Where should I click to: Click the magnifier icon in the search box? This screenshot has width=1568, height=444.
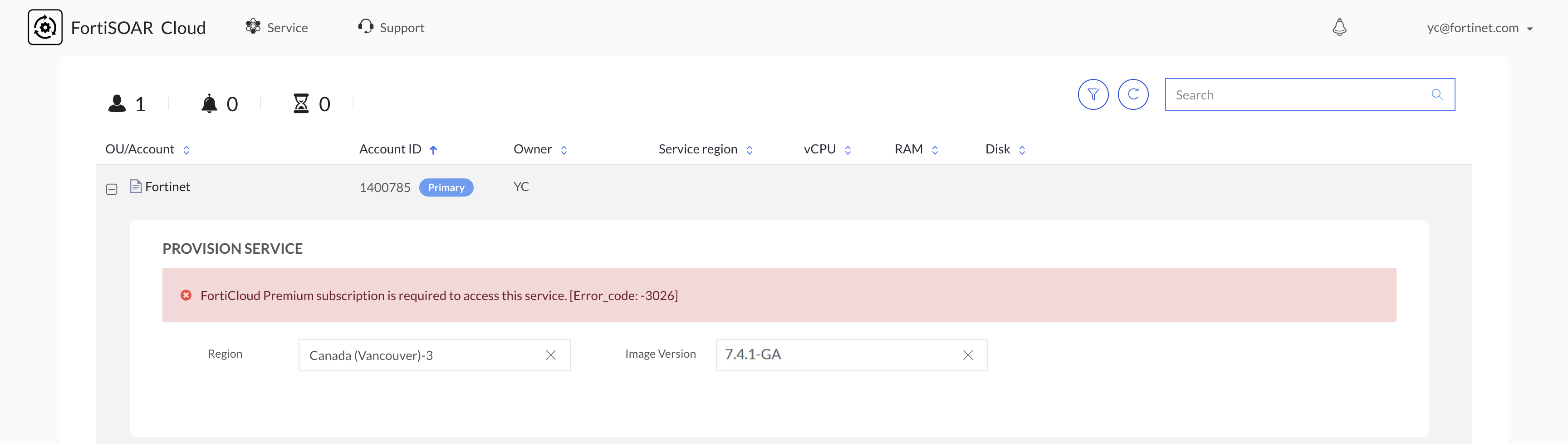coord(1437,94)
